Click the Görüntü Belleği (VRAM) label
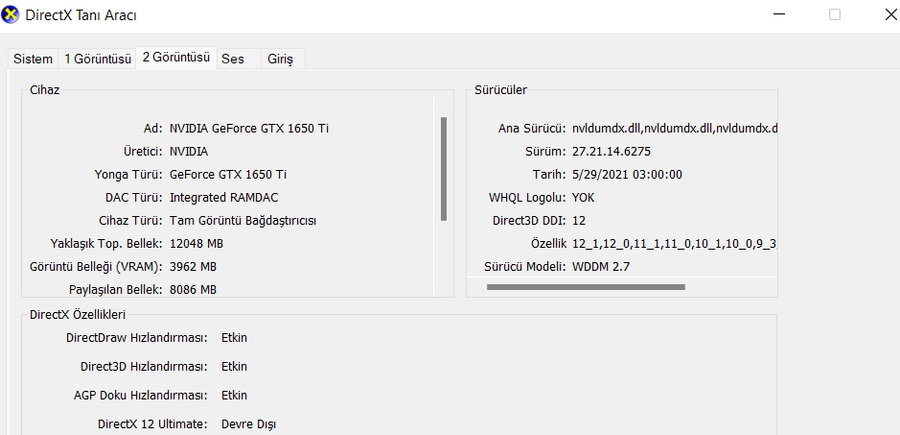 [96, 266]
